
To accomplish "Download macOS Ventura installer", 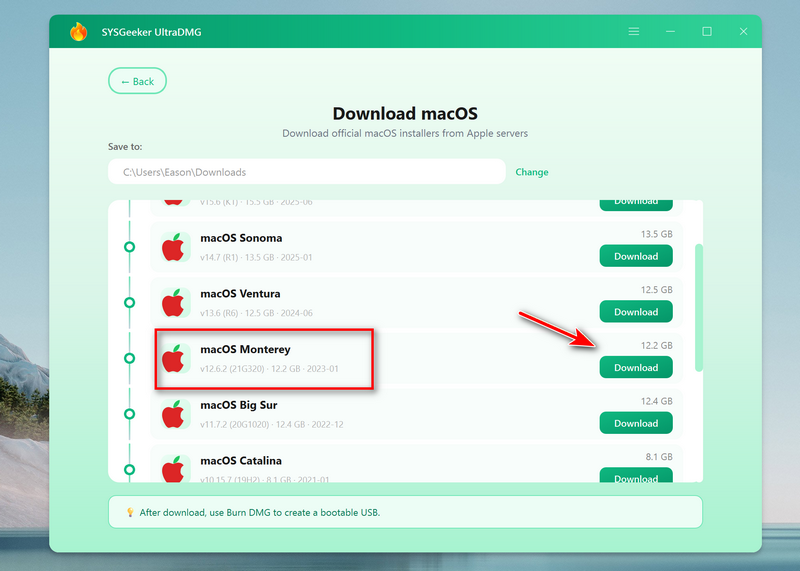I will (636, 312).
